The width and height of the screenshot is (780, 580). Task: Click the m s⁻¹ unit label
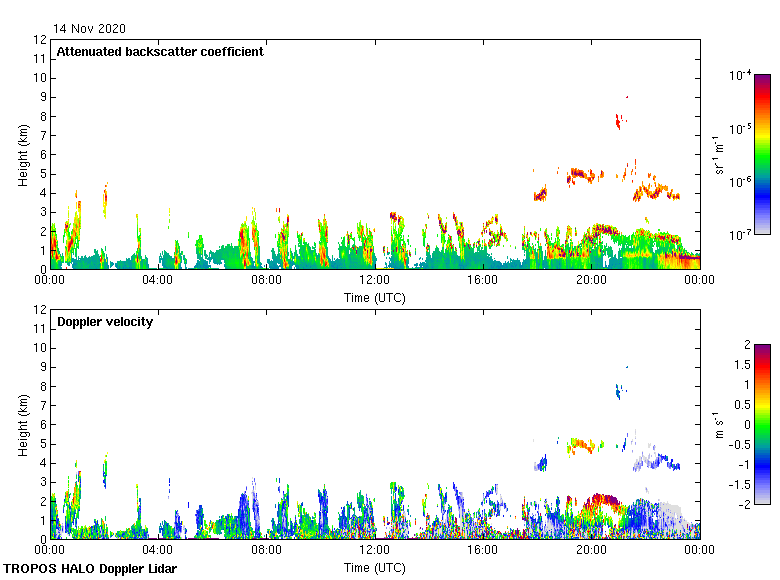720,425
